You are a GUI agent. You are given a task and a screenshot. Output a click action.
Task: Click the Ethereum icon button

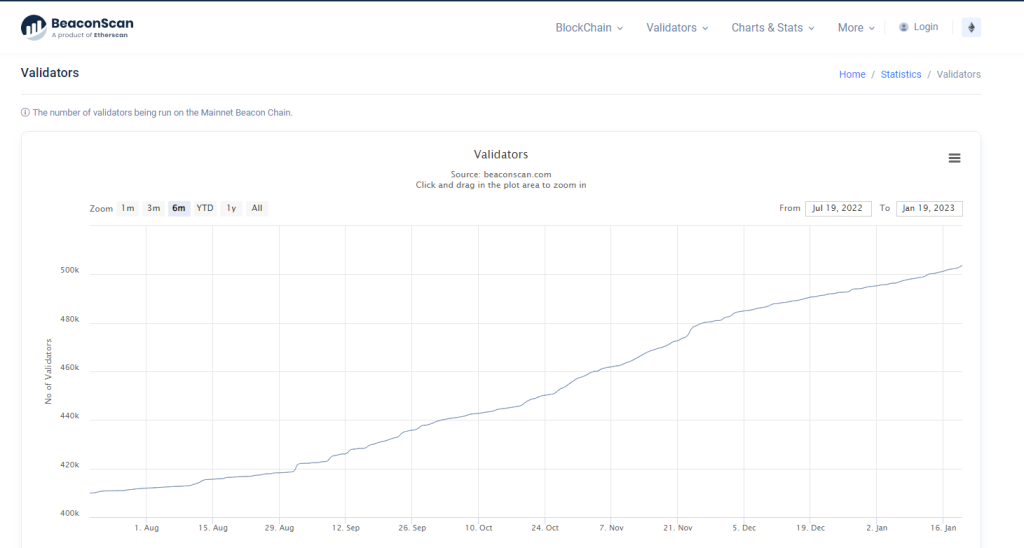point(971,27)
